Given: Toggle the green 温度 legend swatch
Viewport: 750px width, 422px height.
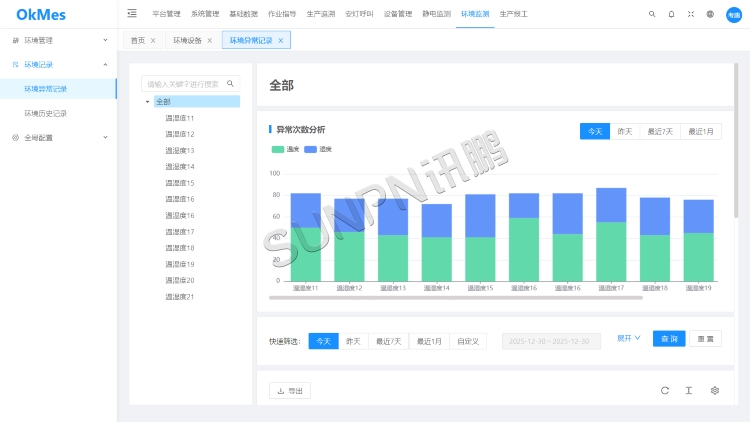Looking at the screenshot, I should click(x=278, y=149).
